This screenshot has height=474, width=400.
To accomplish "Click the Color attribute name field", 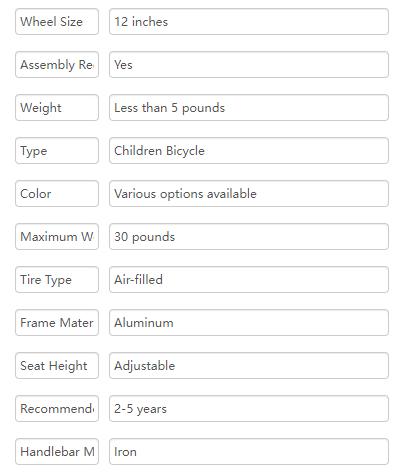I will pyautogui.click(x=57, y=194).
